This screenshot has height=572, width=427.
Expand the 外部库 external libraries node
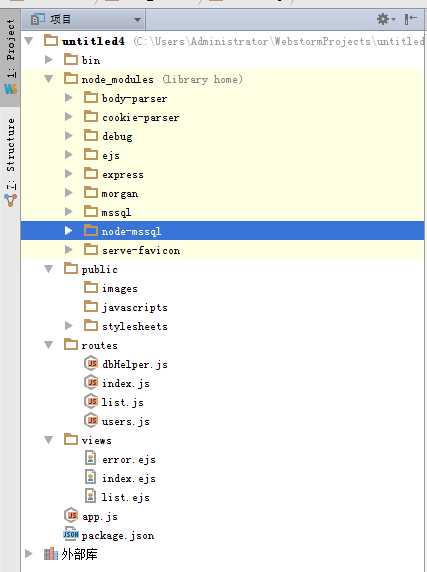pos(28,554)
